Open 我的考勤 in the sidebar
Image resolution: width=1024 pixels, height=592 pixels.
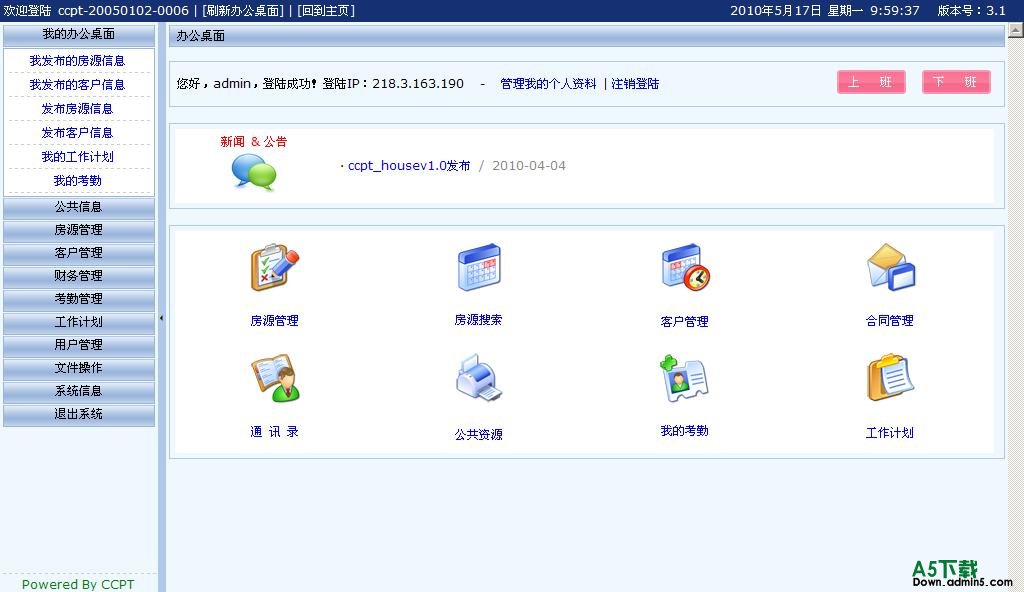coord(77,181)
